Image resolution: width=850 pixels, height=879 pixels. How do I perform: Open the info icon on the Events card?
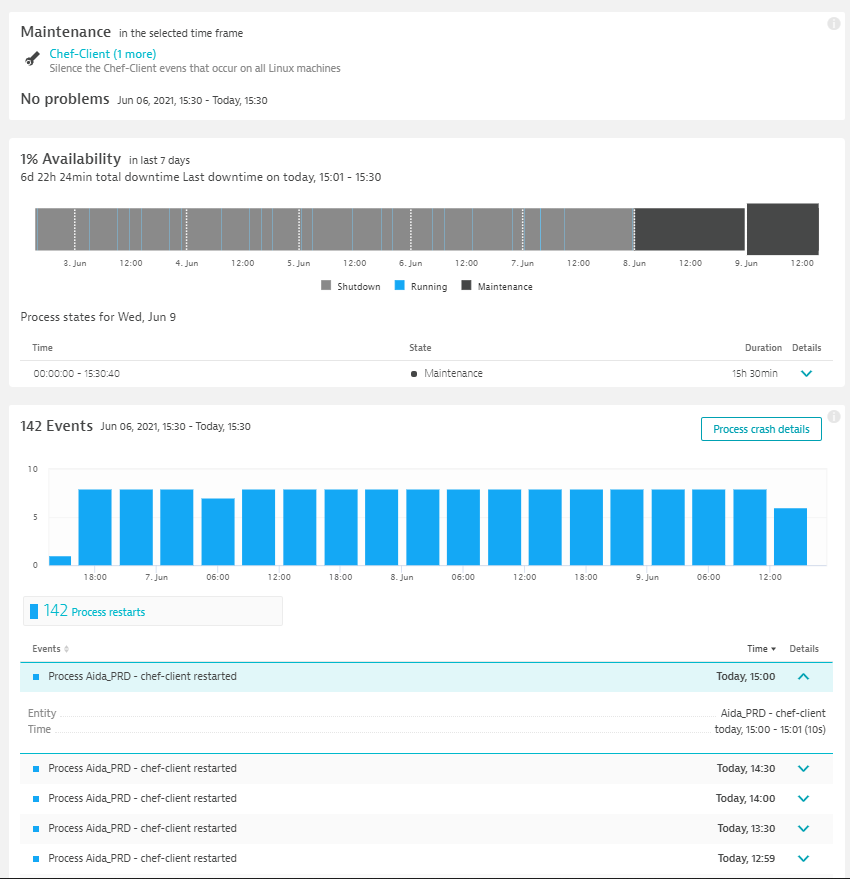pyautogui.click(x=833, y=418)
